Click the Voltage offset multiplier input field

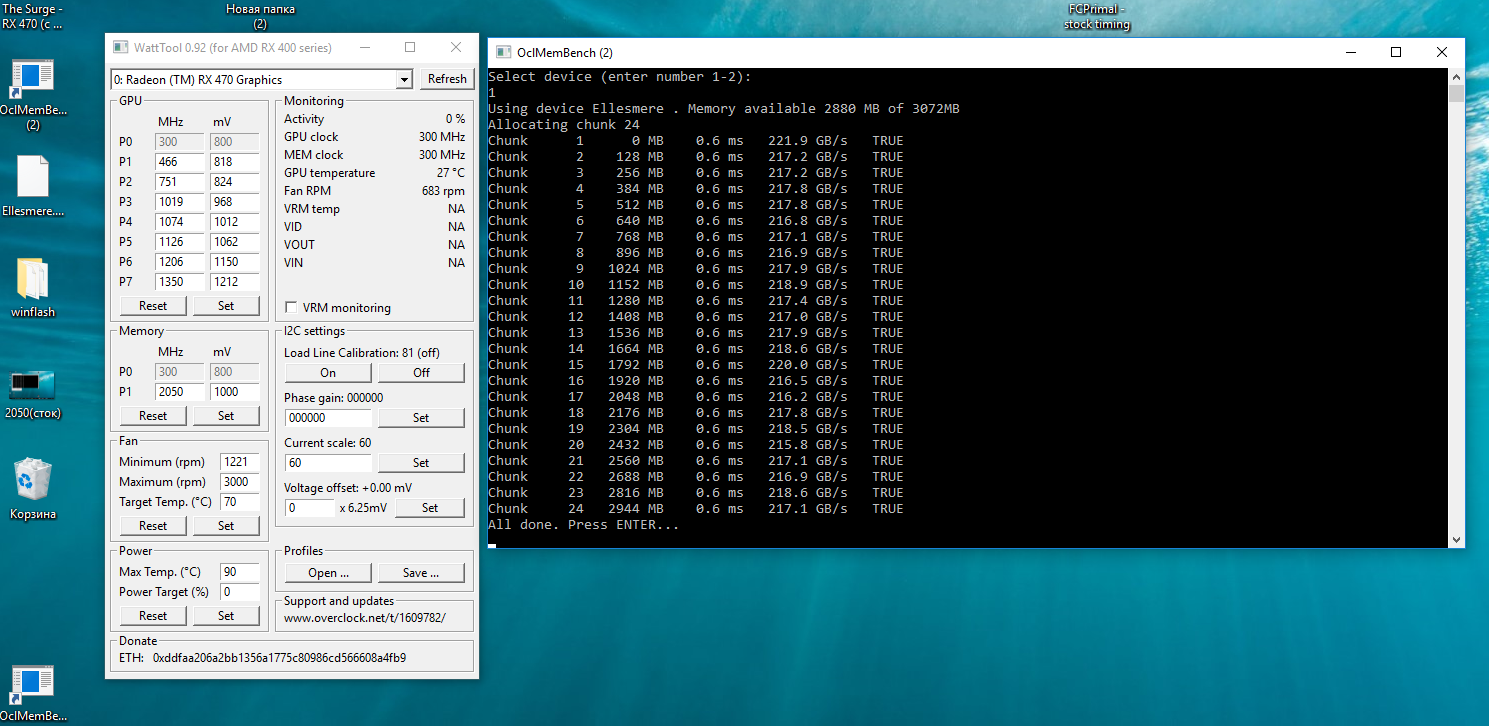(310, 508)
